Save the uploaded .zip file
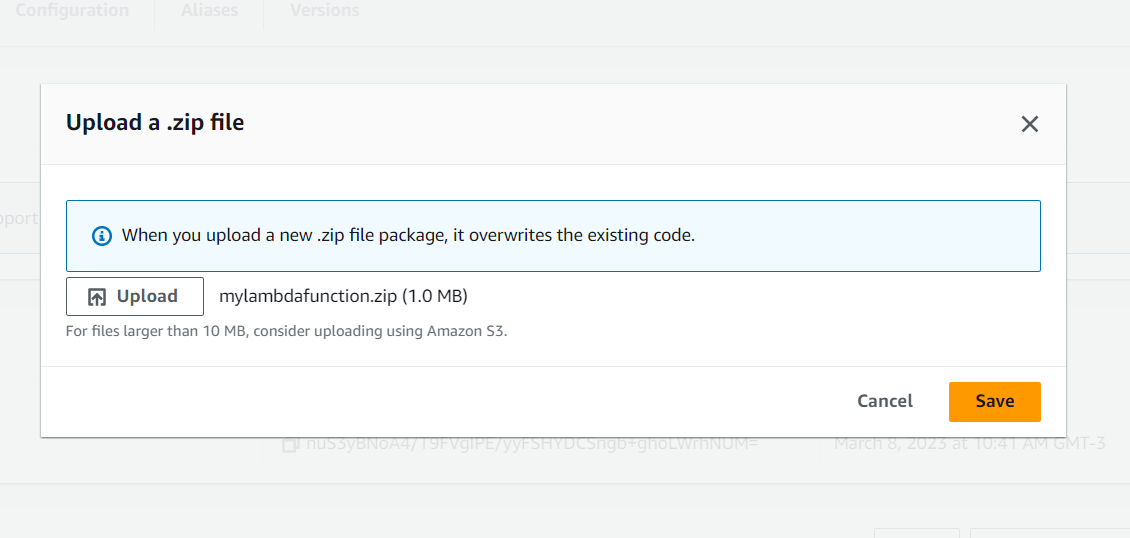This screenshot has width=1130, height=538. (x=994, y=401)
